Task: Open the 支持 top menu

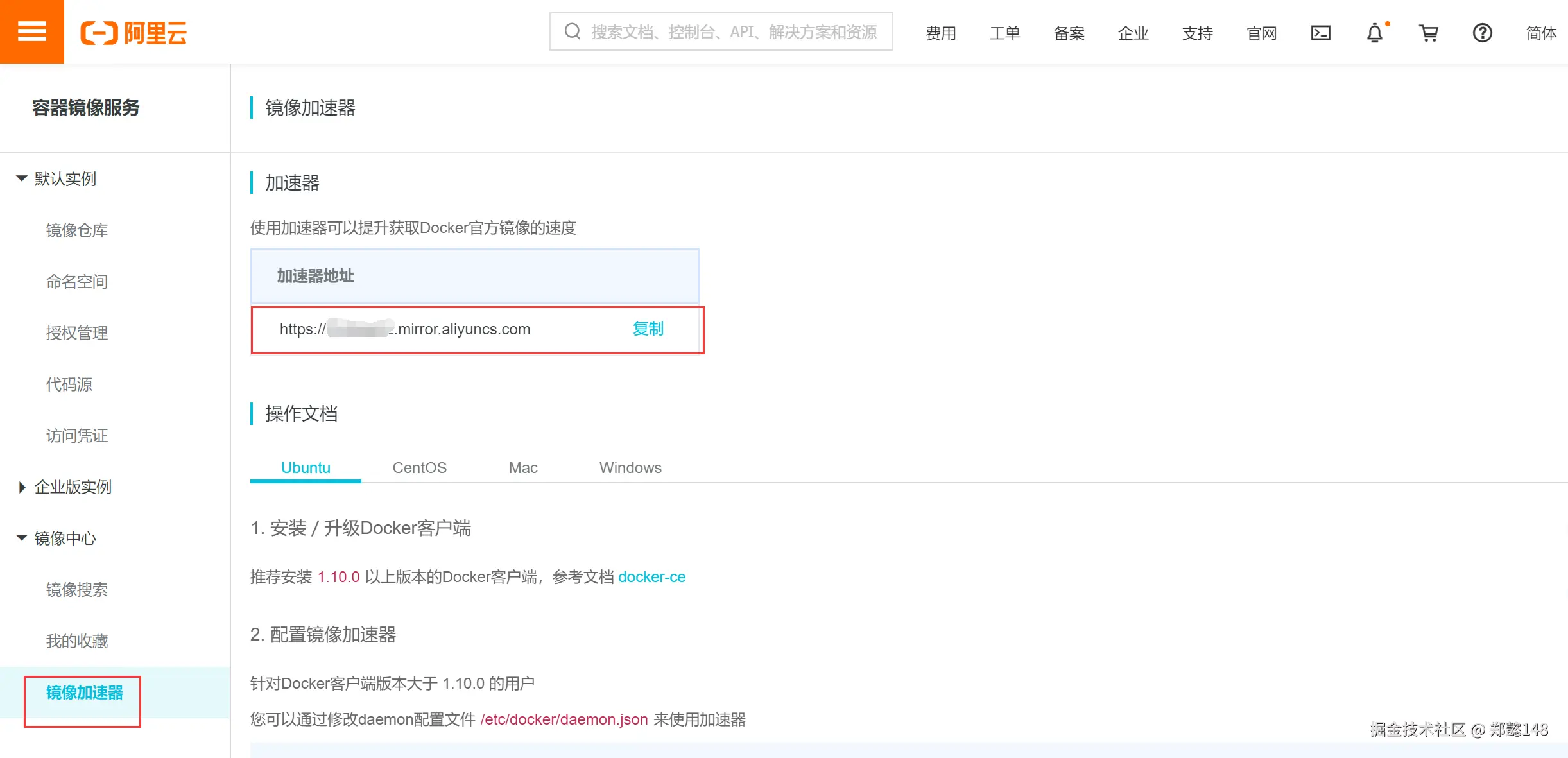Action: coord(1198,33)
